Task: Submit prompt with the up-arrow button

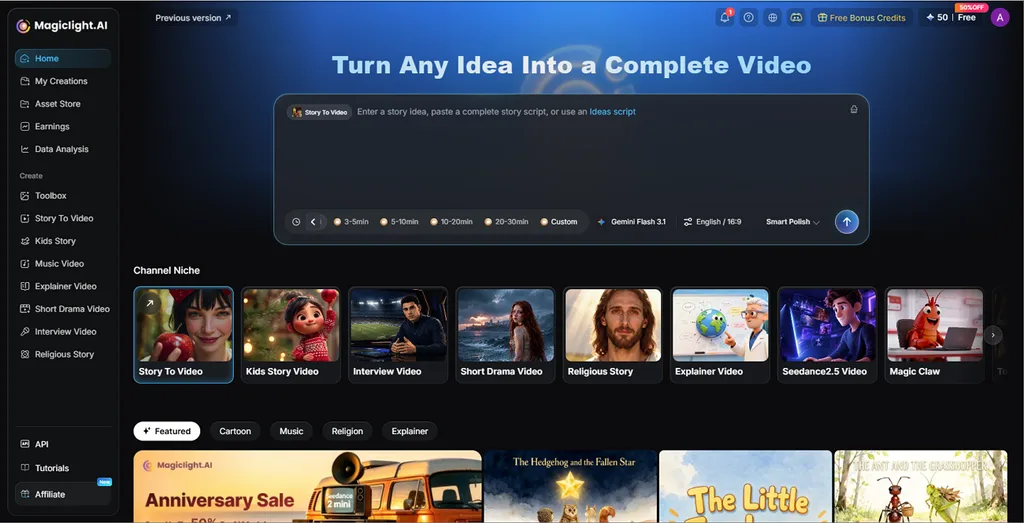Action: [846, 222]
